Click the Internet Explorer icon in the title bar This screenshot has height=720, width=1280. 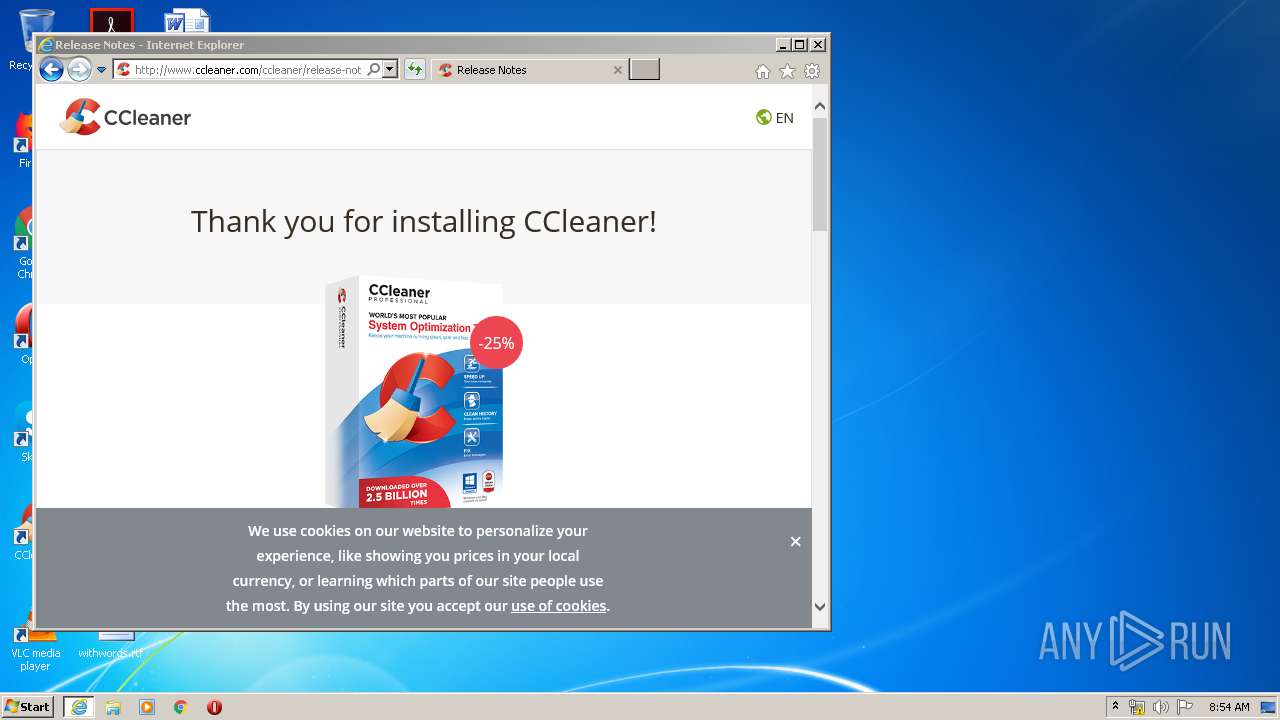(45, 45)
